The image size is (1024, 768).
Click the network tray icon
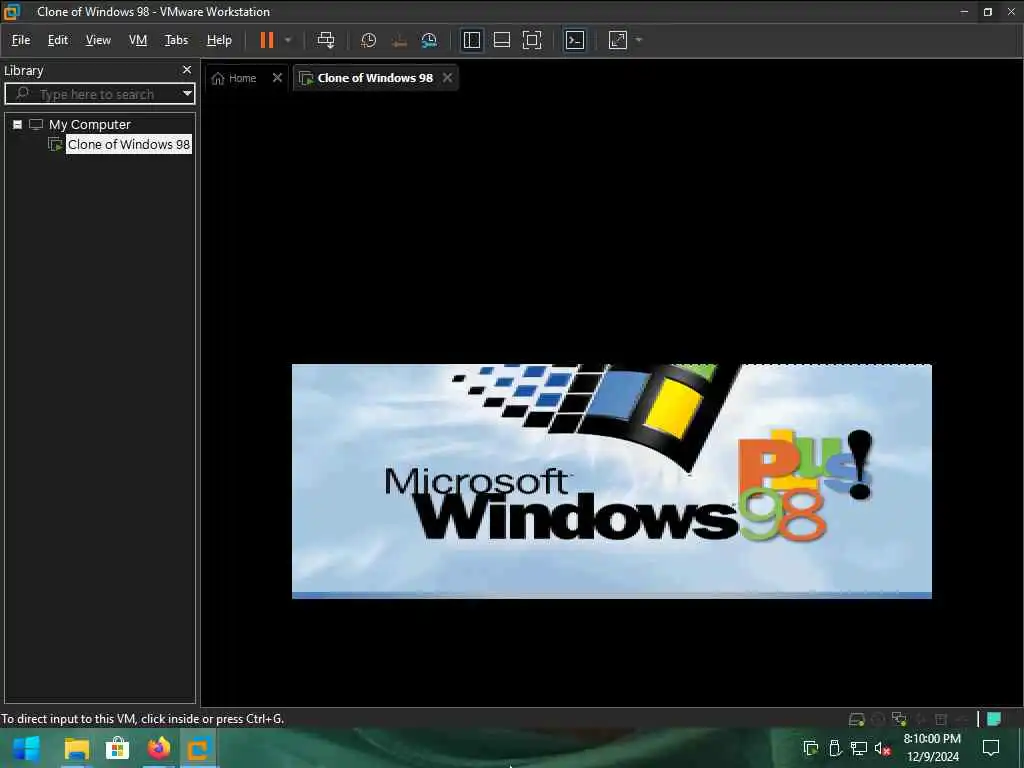859,748
